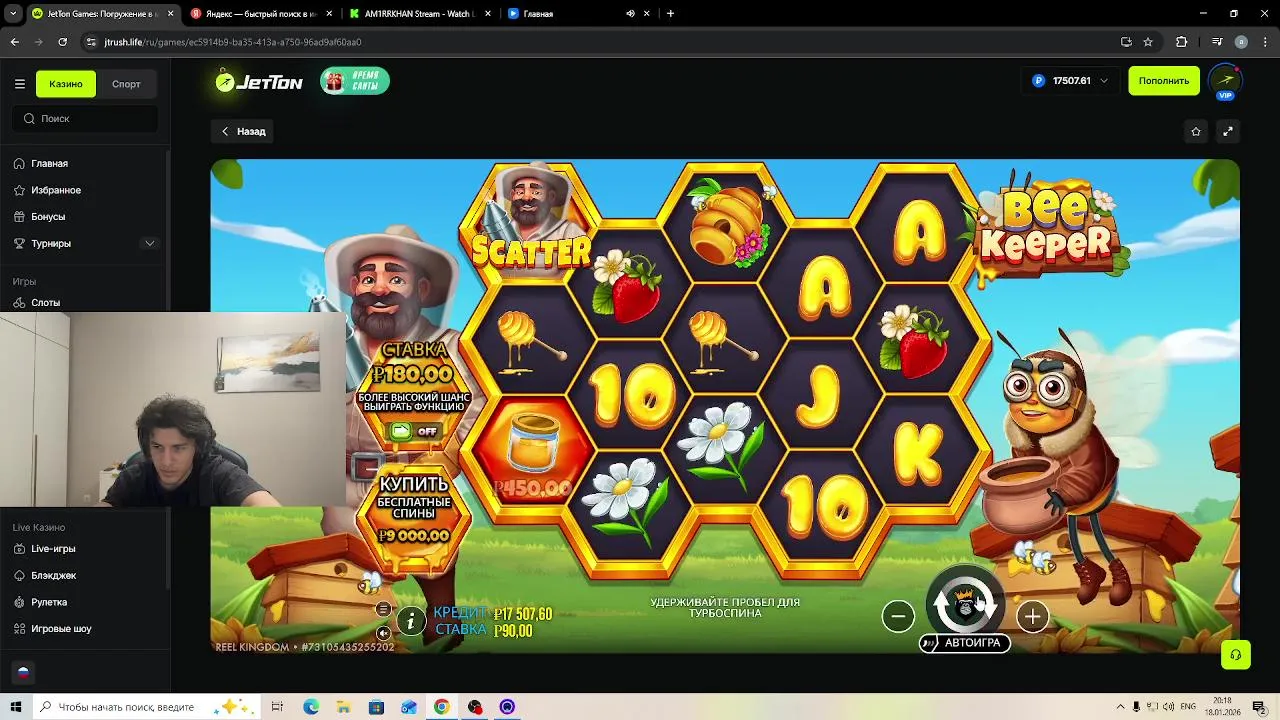Open the support headset chat icon
The width and height of the screenshot is (1280, 720).
pos(1236,655)
